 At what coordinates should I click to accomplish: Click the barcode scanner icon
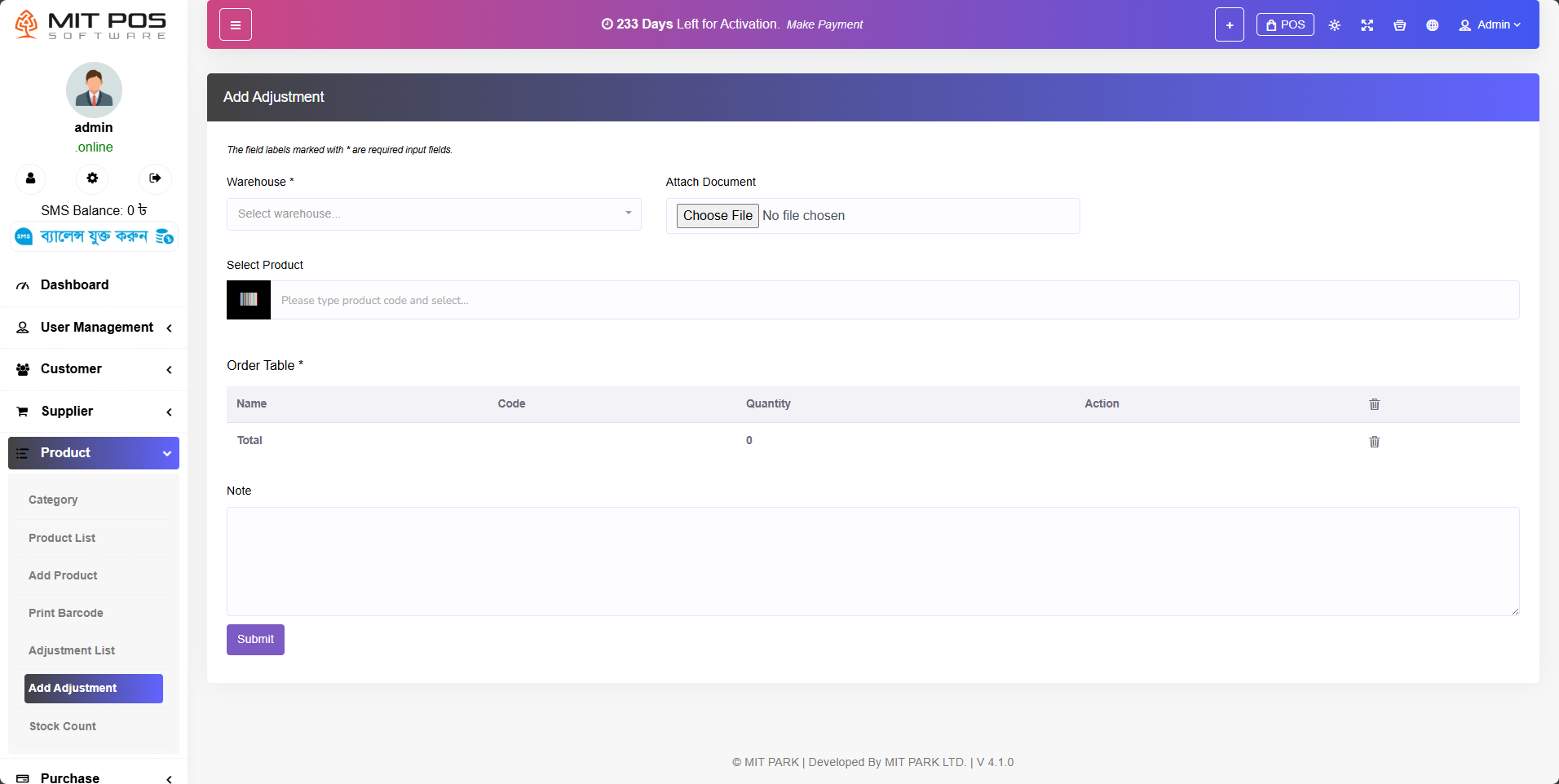coord(249,300)
